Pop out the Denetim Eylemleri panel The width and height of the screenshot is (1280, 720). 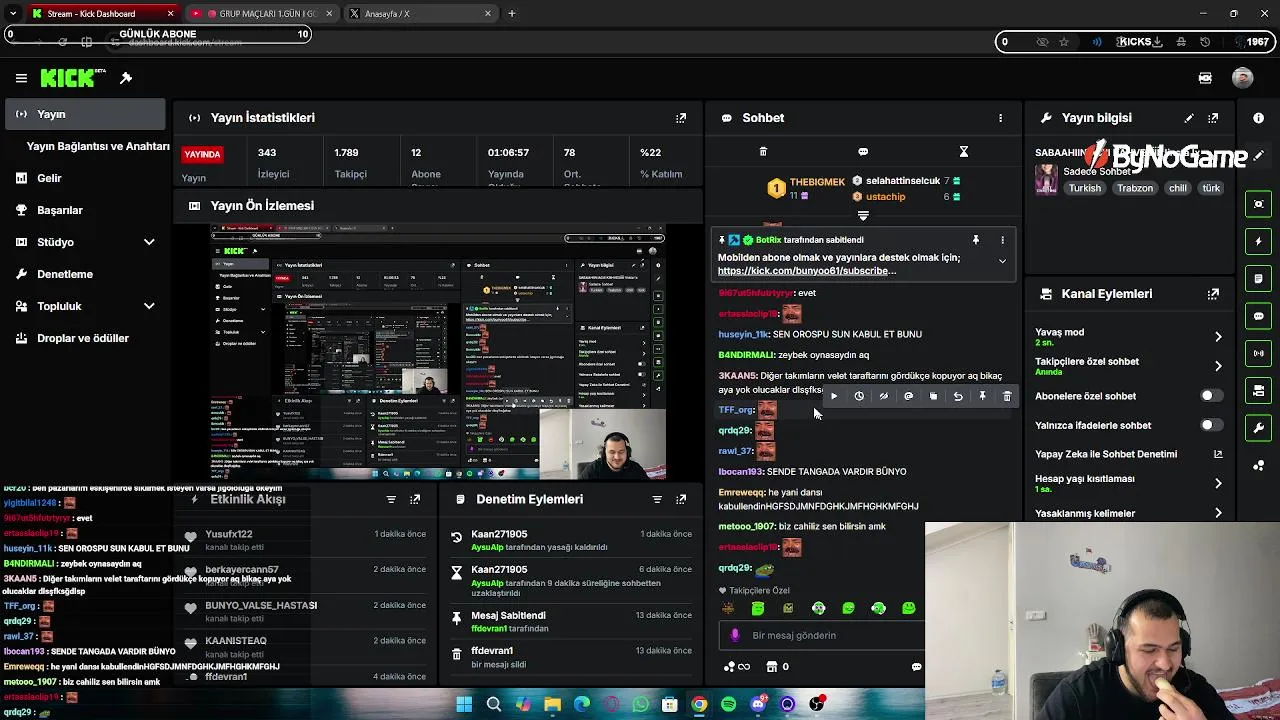681,499
